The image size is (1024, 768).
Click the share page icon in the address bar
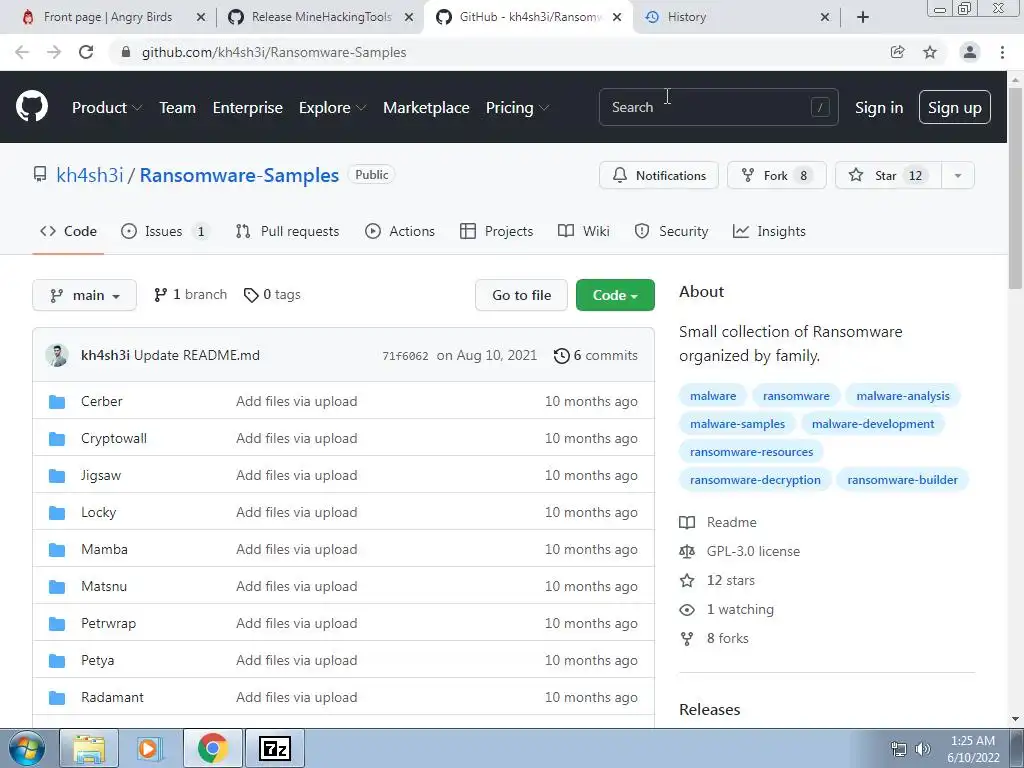coord(897,52)
